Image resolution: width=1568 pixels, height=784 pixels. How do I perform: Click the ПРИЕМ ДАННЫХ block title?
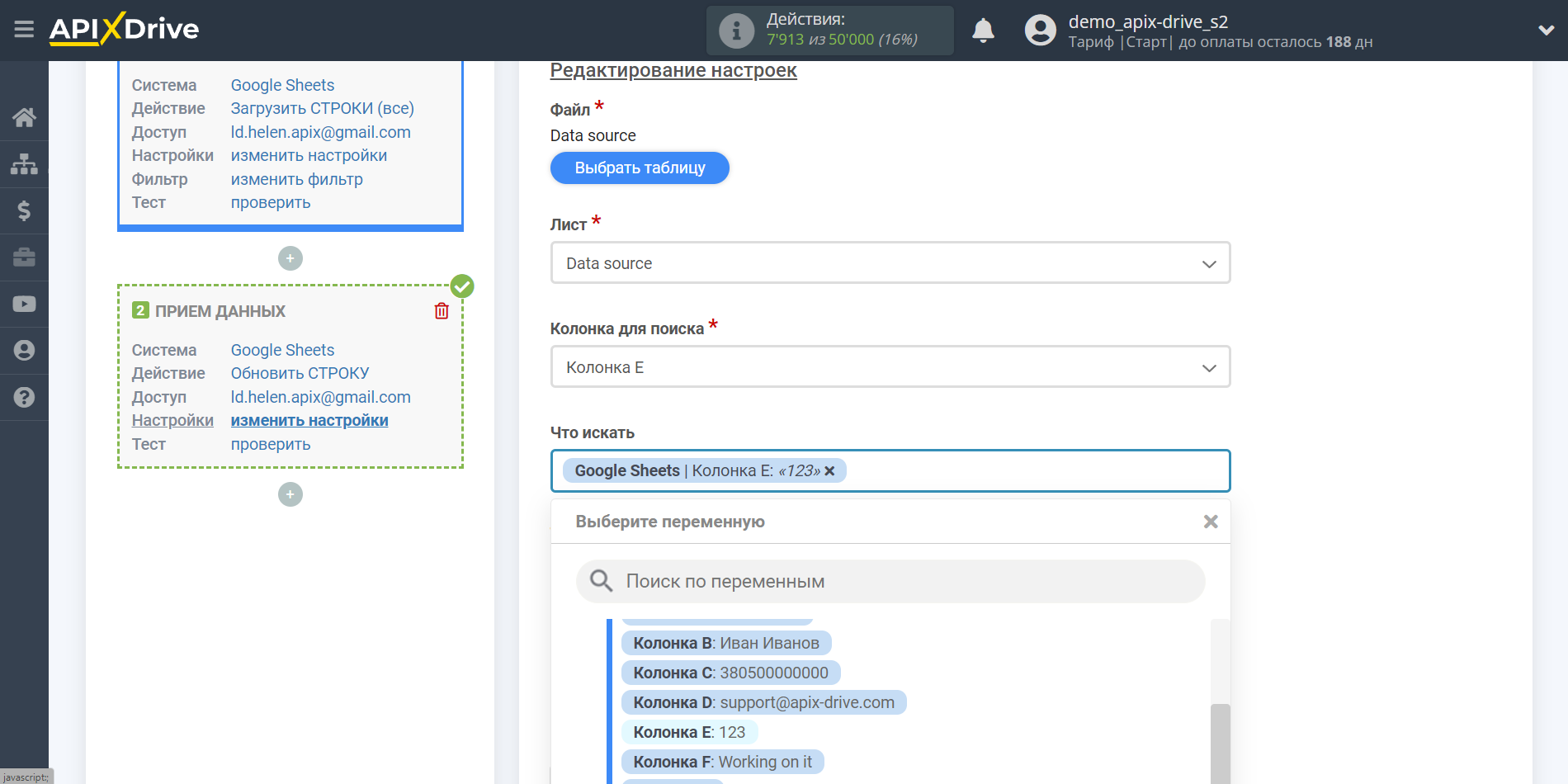click(x=220, y=311)
